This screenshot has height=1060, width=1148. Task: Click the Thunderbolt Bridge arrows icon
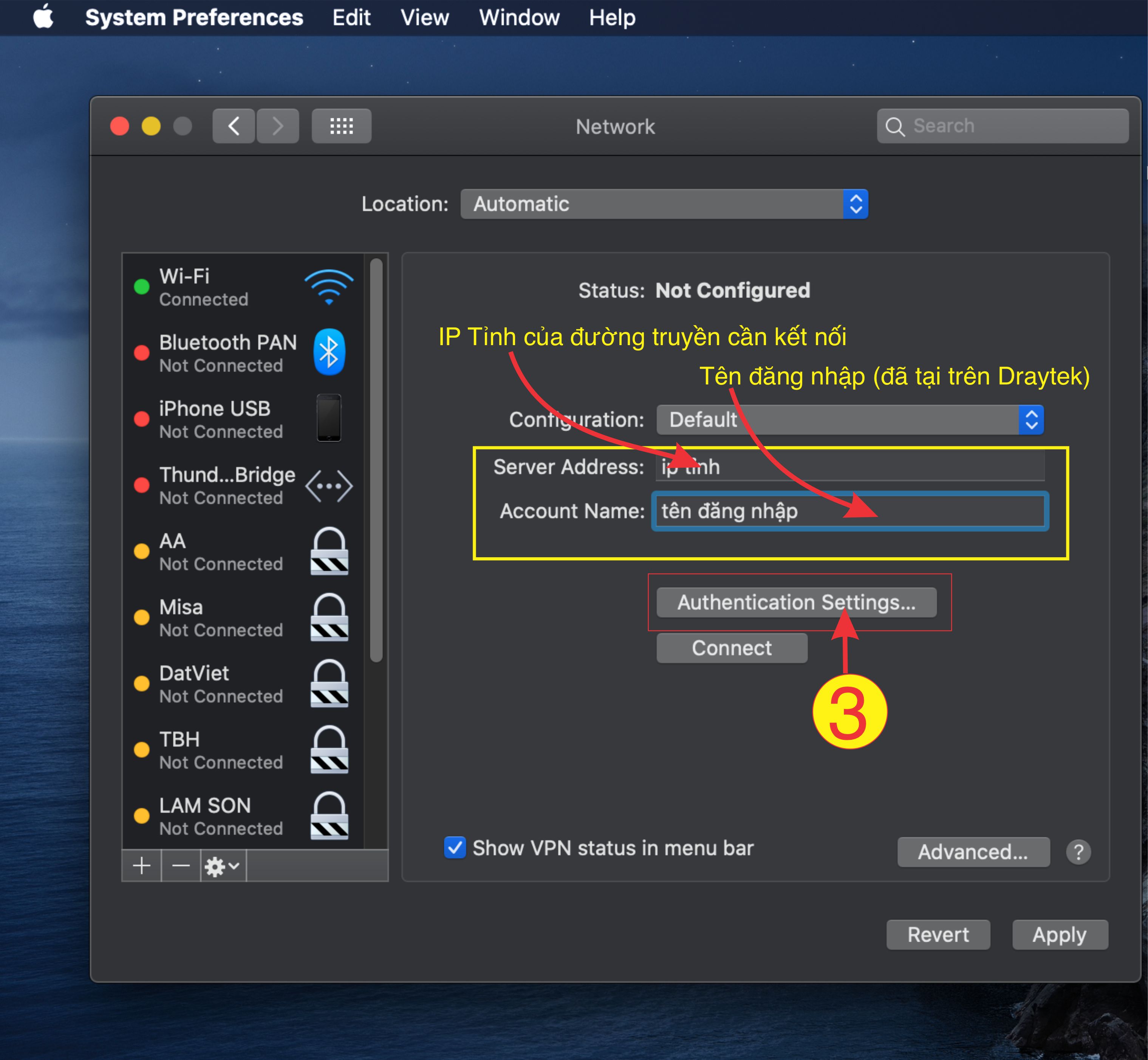[x=329, y=487]
